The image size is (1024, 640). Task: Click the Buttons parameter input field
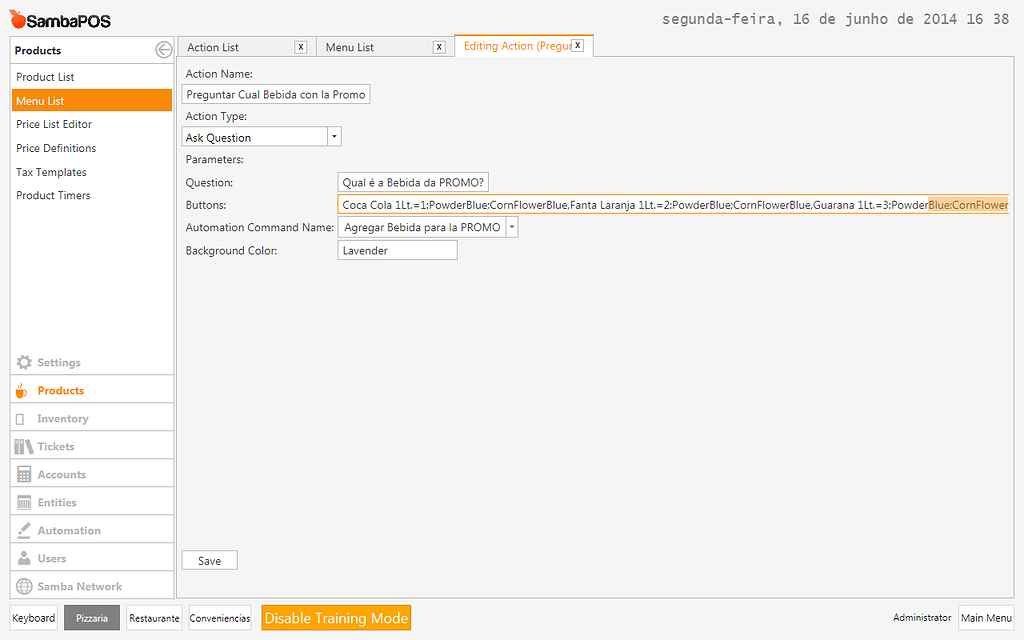[x=600, y=203]
